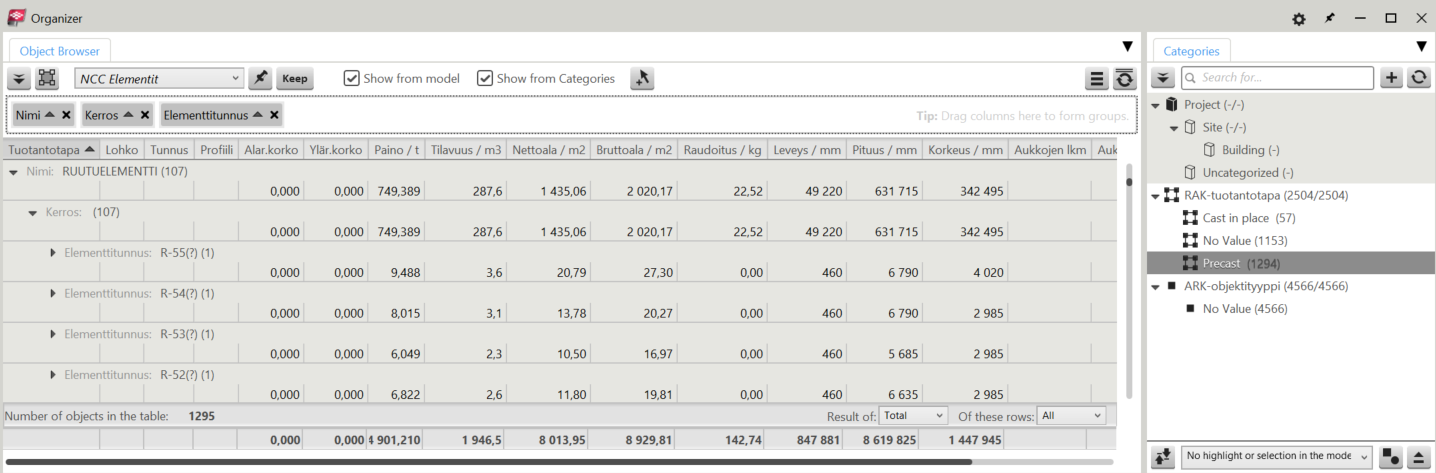
Task: Click the Object Browser reload view icon
Action: pyautogui.click(x=1124, y=79)
